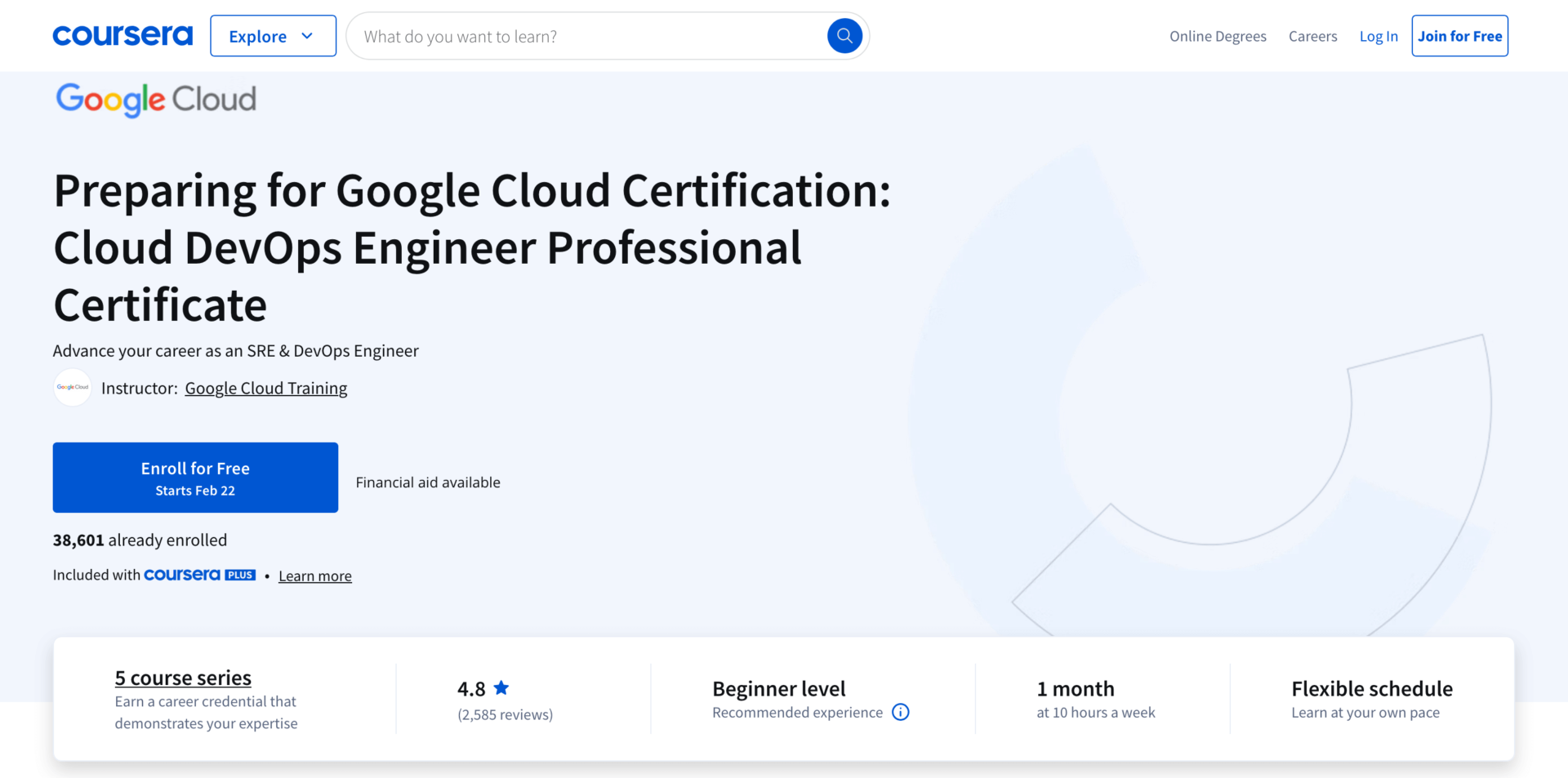1568x778 pixels.
Task: Click the Learn more link
Action: 314,576
